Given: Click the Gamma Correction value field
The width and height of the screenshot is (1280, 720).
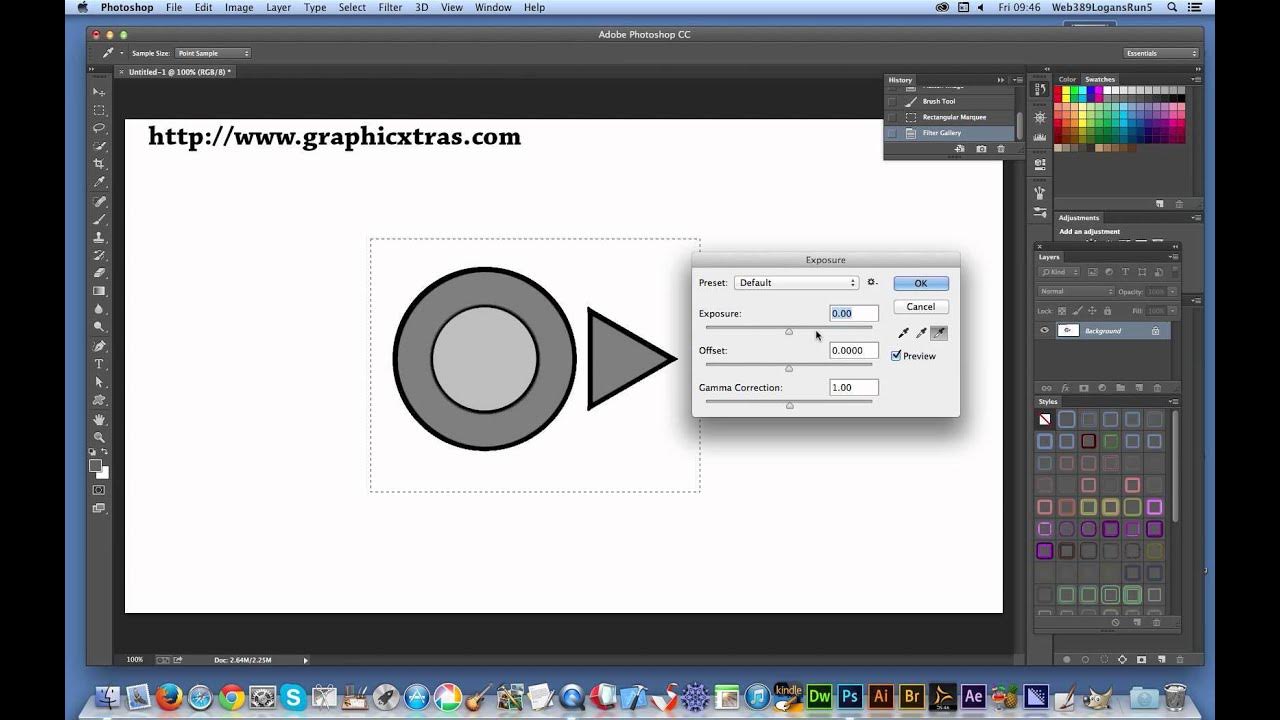Looking at the screenshot, I should [854, 387].
